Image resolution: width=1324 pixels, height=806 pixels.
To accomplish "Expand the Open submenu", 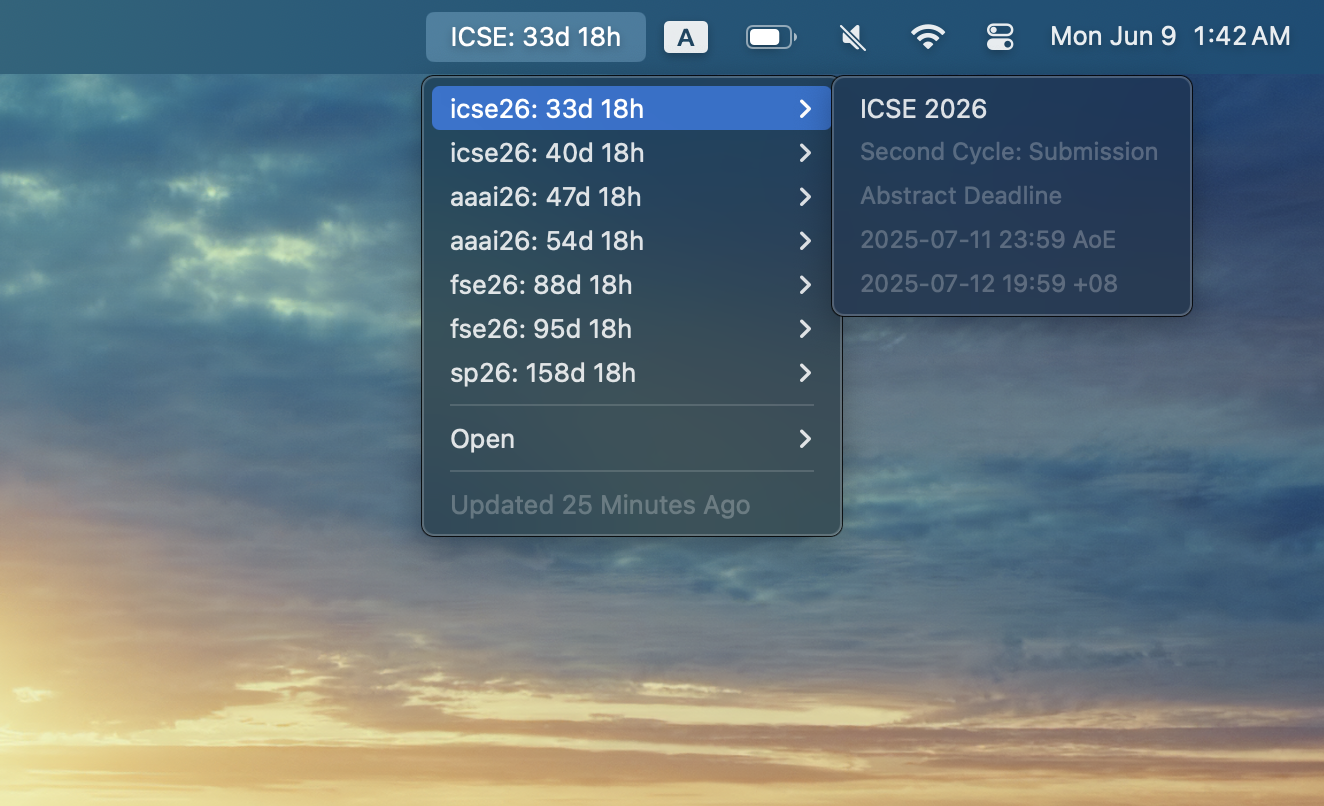I will 630,439.
